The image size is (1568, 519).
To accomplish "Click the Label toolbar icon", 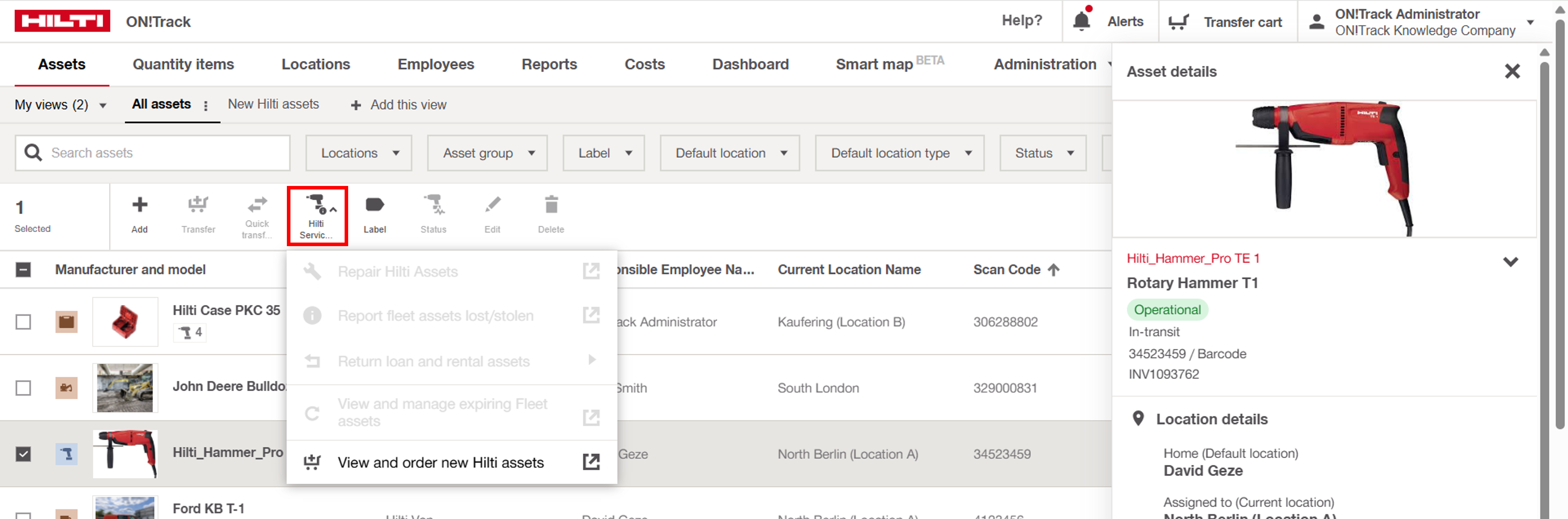I will point(374,204).
